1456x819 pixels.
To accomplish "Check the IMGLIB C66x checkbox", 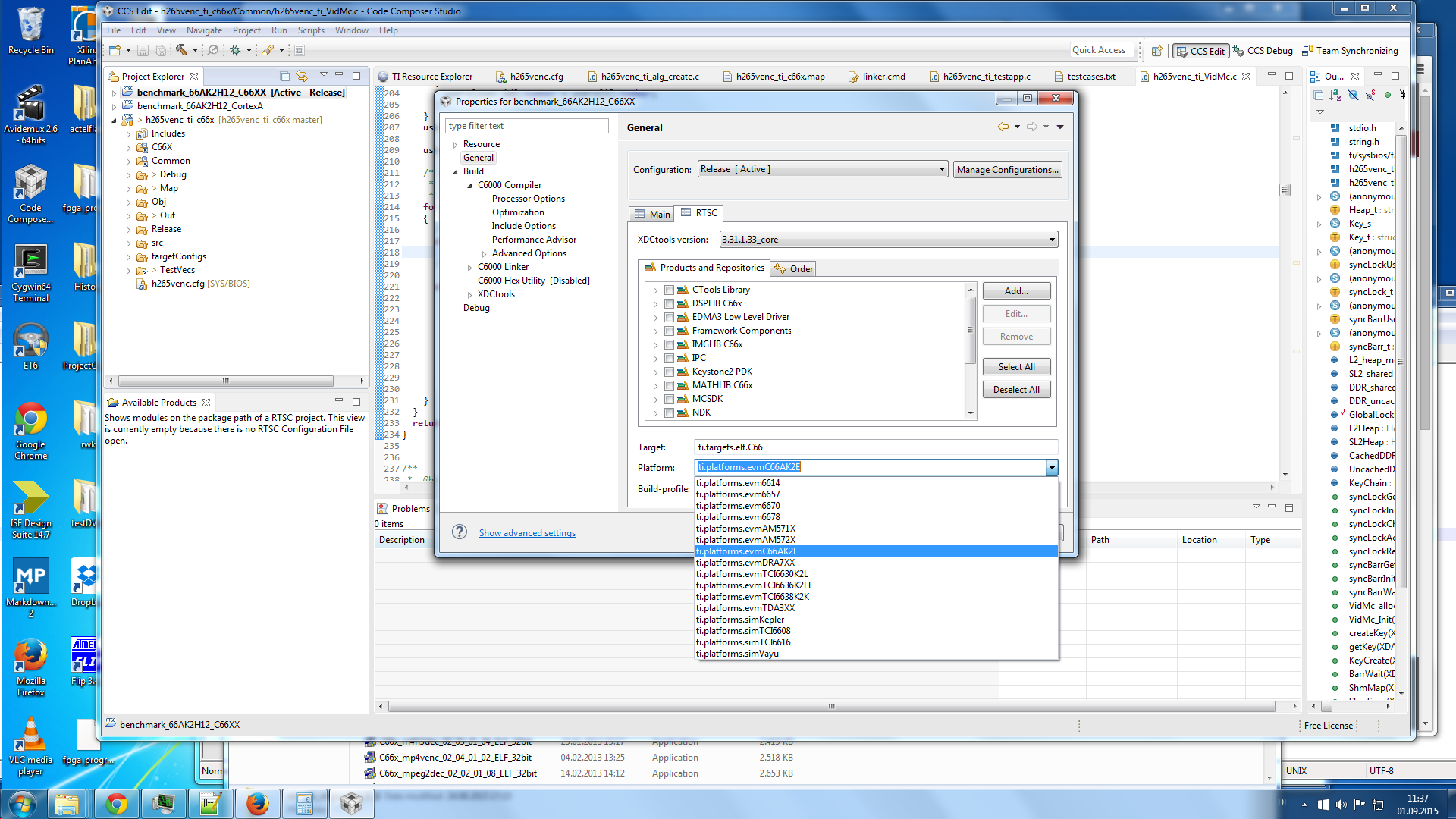I will click(669, 344).
